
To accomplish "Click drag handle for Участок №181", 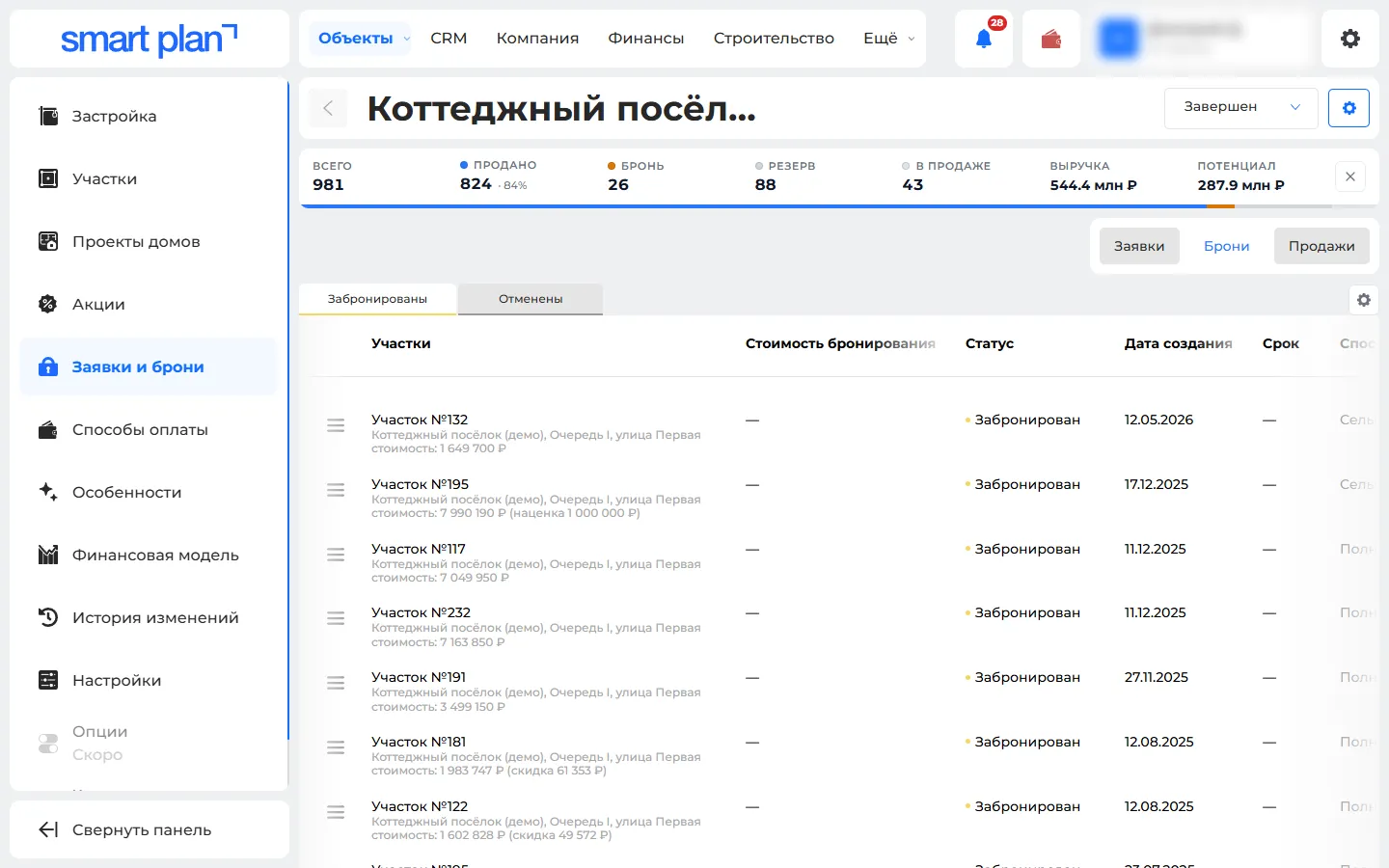I will coord(336,747).
